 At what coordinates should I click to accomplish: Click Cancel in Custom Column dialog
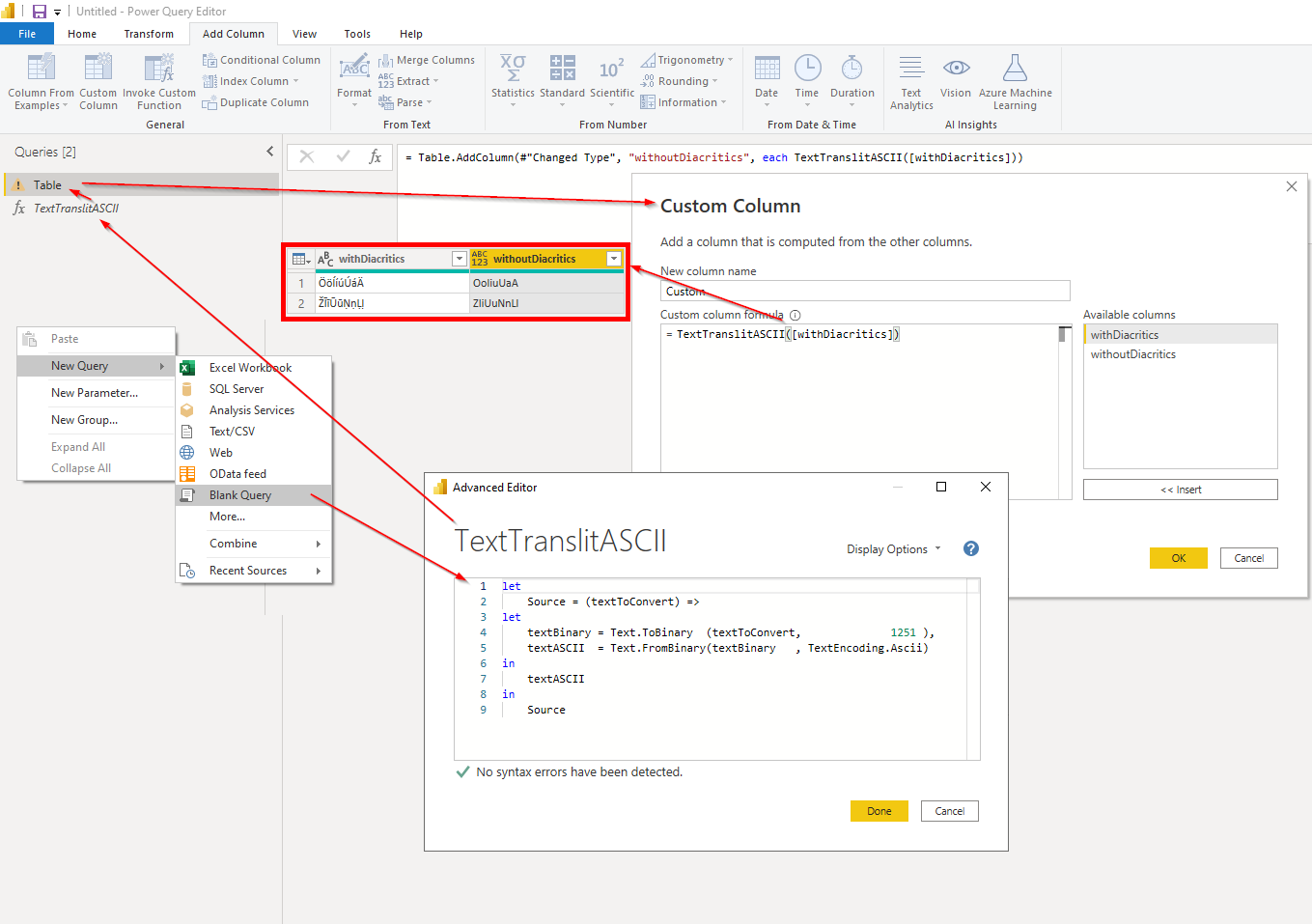[x=1249, y=558]
